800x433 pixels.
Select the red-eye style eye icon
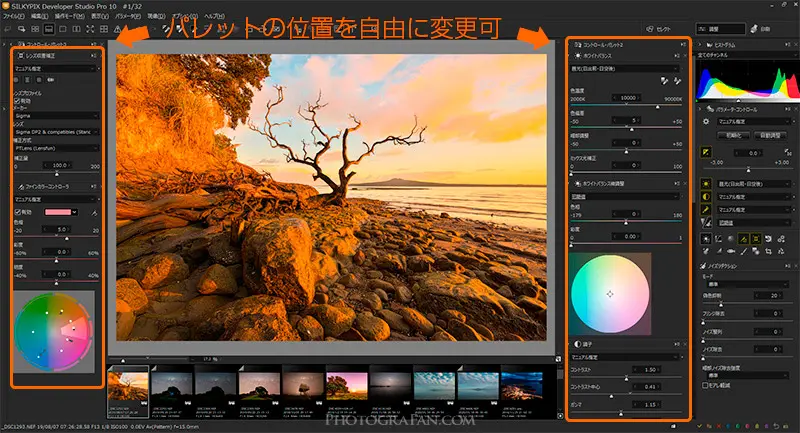pyautogui.click(x=731, y=251)
